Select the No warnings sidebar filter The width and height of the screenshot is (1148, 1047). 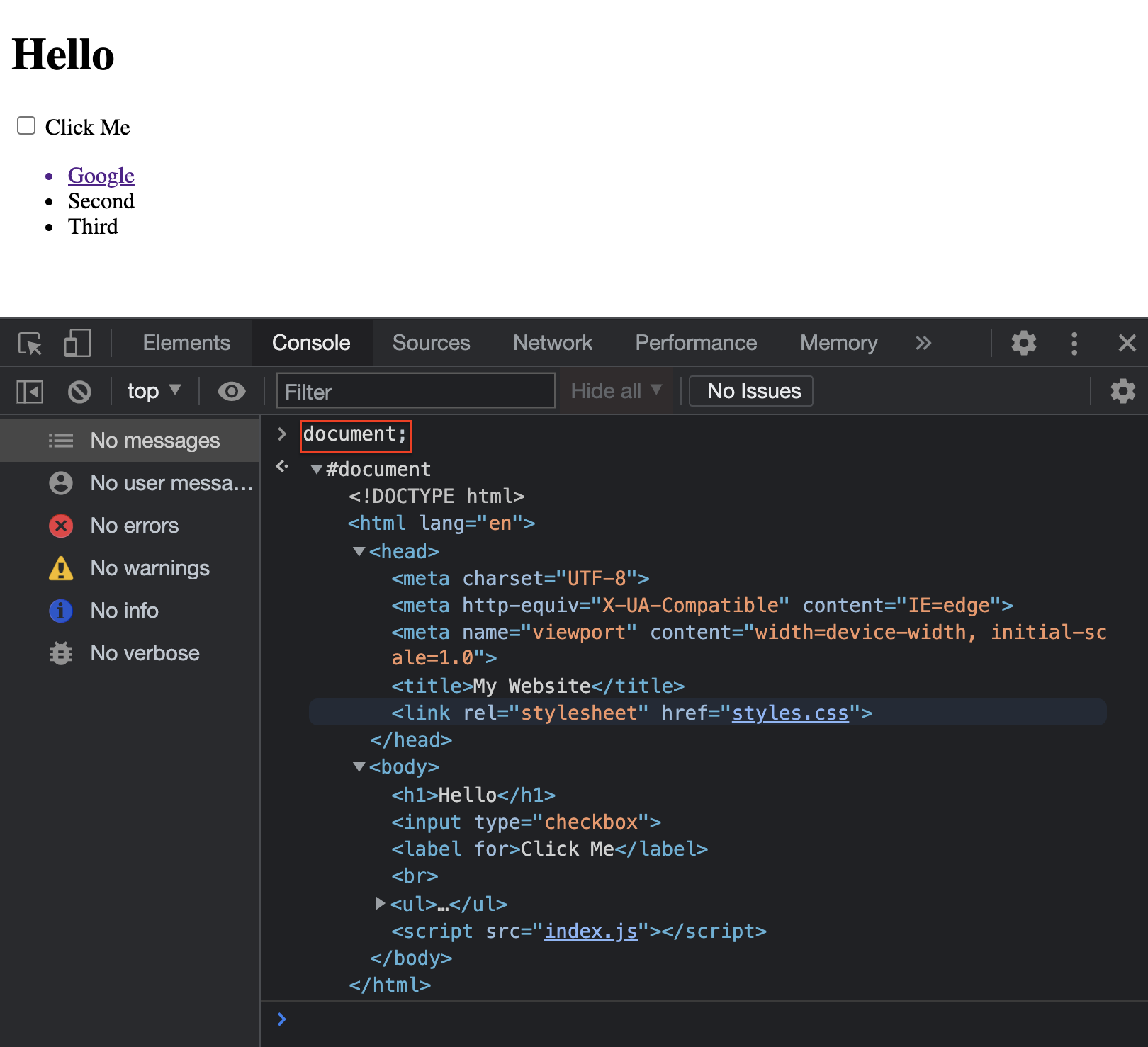pos(130,568)
